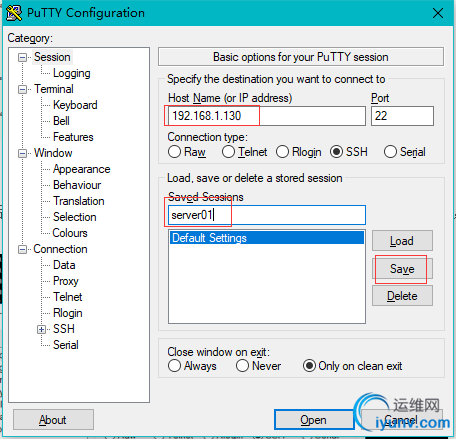Click the Port input field

pos(402,116)
